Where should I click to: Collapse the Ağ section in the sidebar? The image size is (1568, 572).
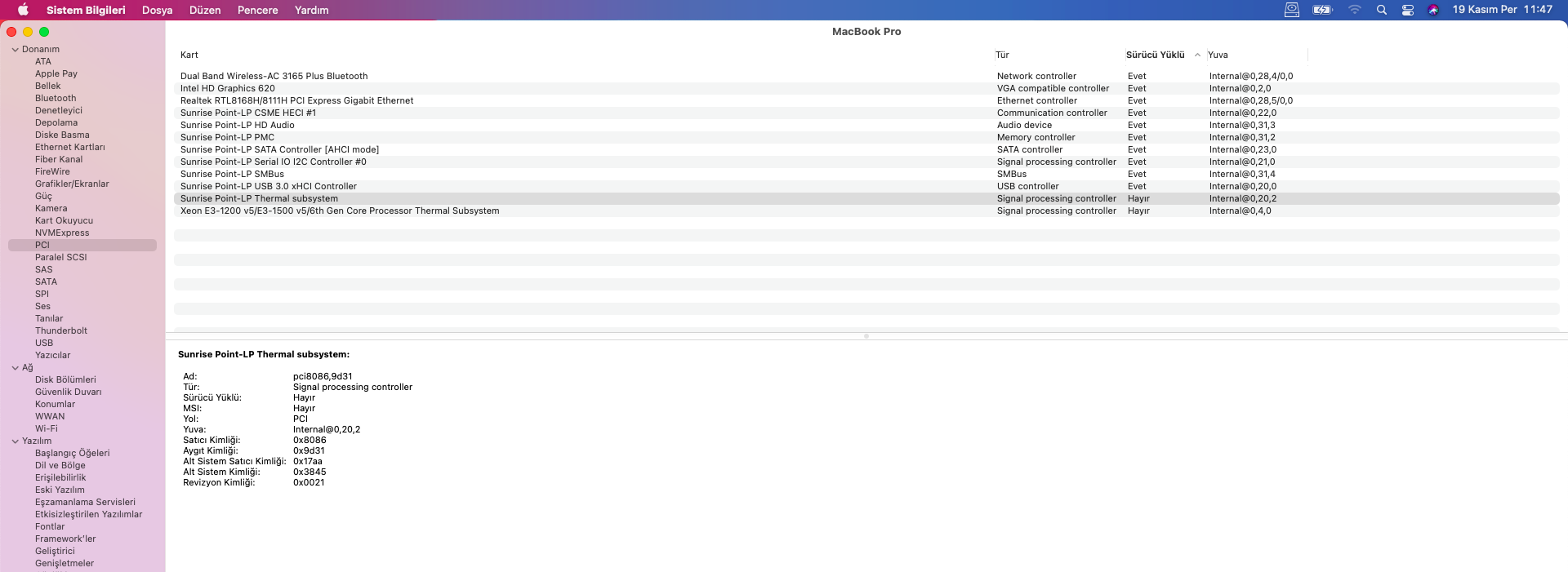pyautogui.click(x=15, y=368)
